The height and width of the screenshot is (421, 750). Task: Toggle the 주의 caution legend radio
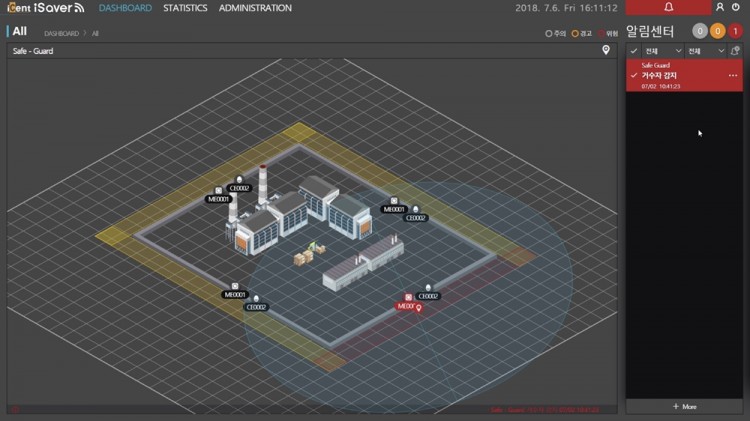coord(549,33)
